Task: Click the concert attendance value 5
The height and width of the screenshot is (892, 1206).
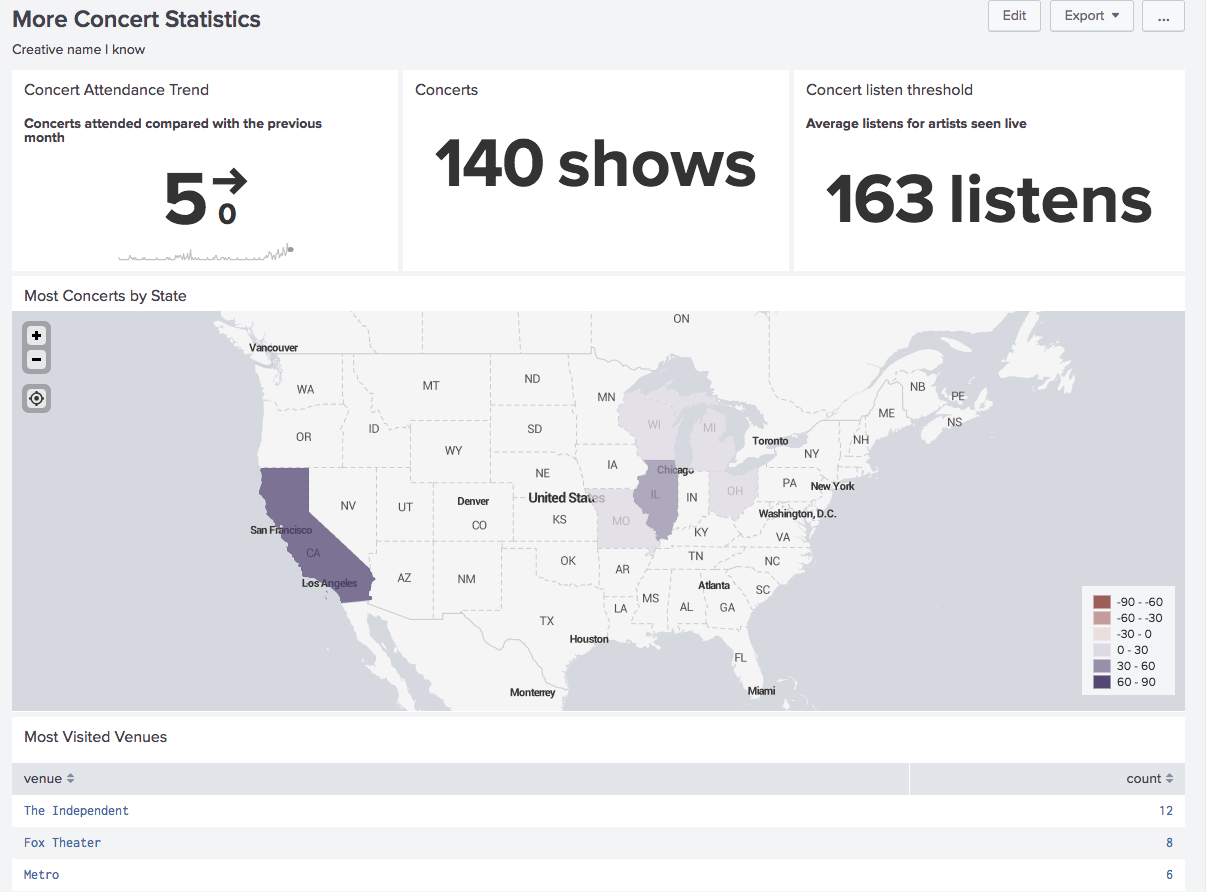Action: [185, 200]
